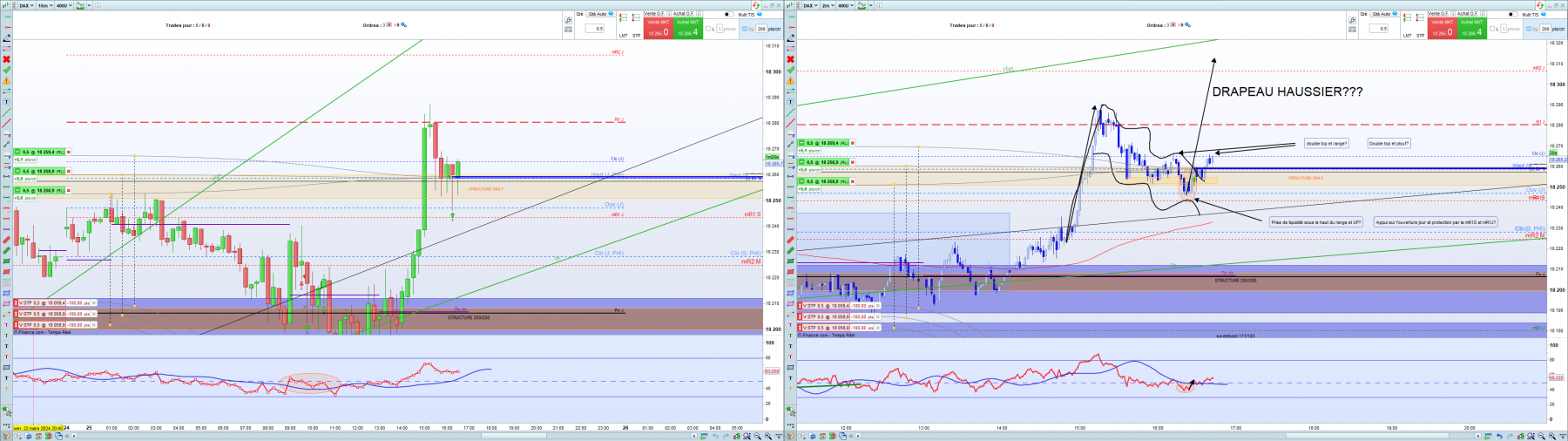Image resolution: width=1568 pixels, height=441 pixels.
Task: Click the Achat O.F. label on the 15m chart
Action: [x=684, y=14]
